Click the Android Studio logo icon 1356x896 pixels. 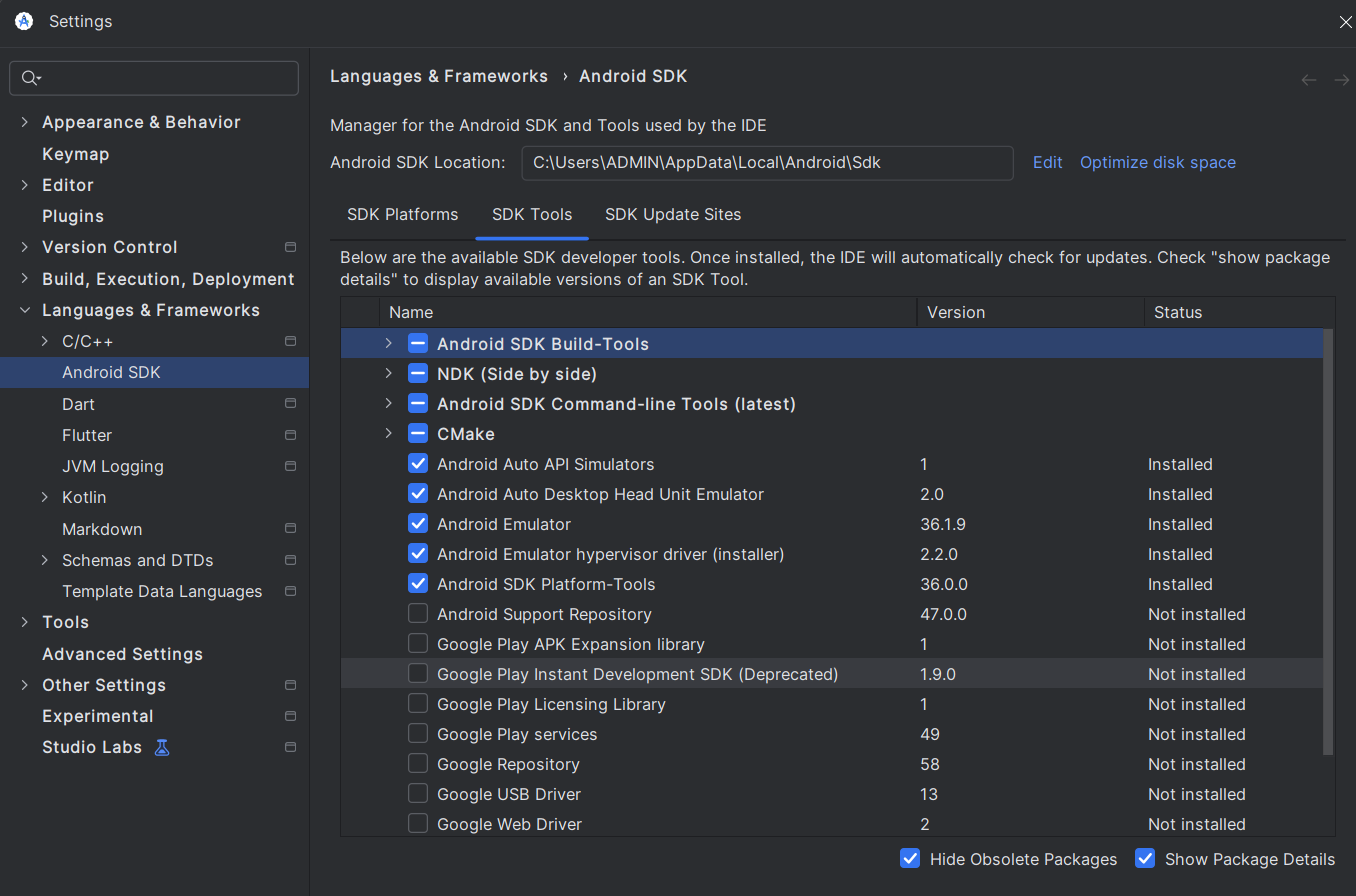tap(24, 21)
